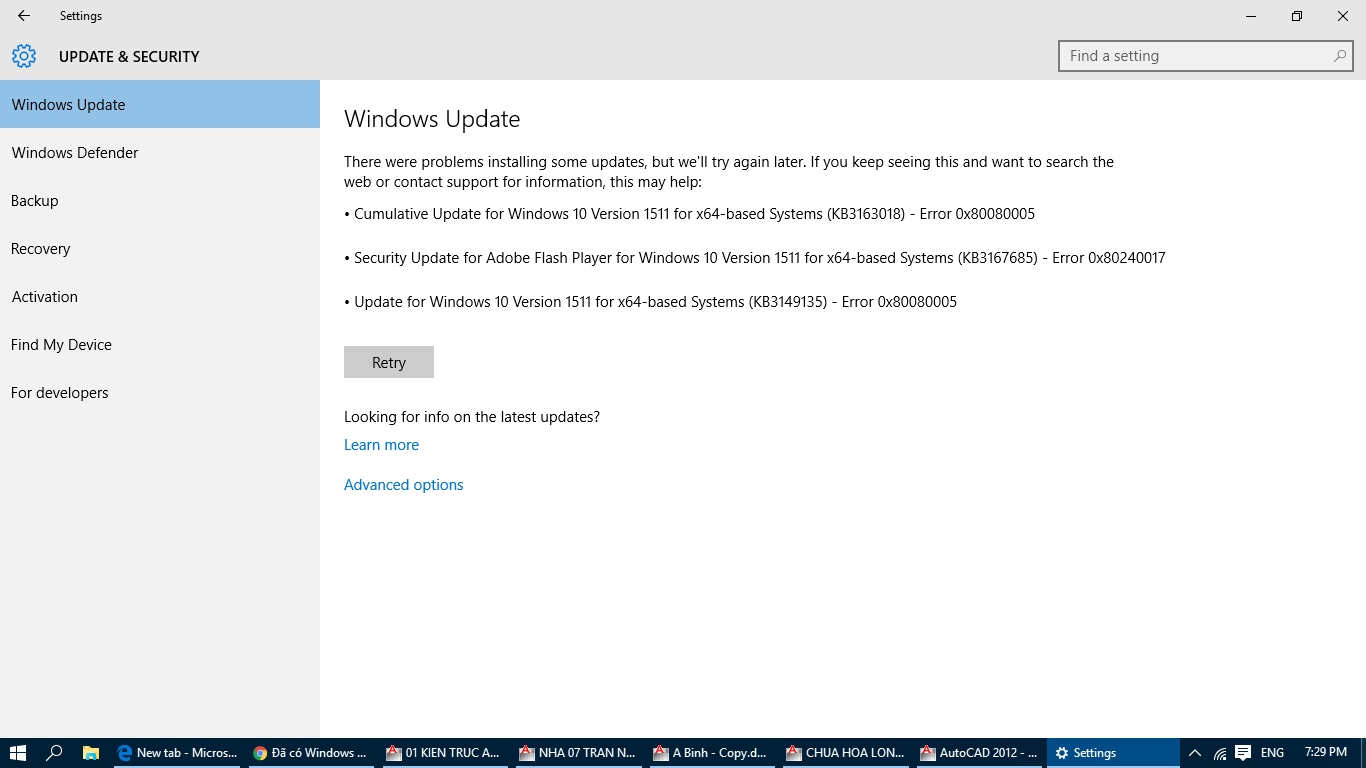This screenshot has width=1366, height=768.
Task: Go back using the Settings back arrow
Action: coord(24,16)
